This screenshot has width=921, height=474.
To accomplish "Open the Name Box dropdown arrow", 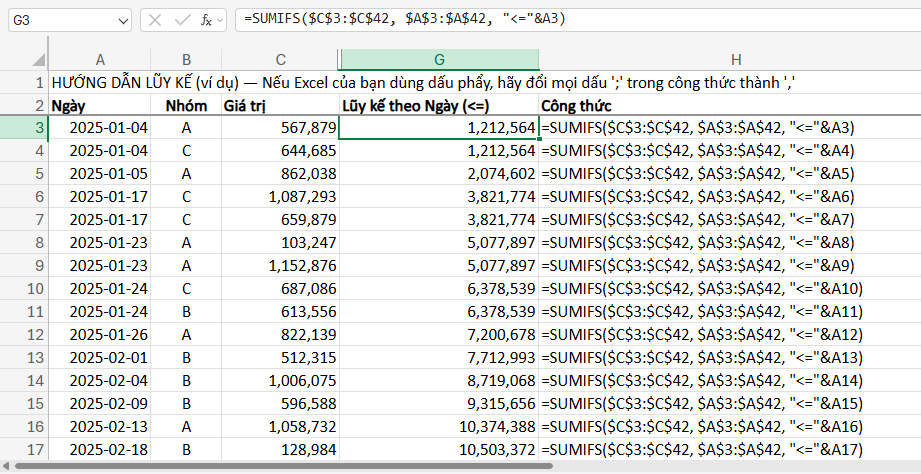I will click(x=123, y=21).
